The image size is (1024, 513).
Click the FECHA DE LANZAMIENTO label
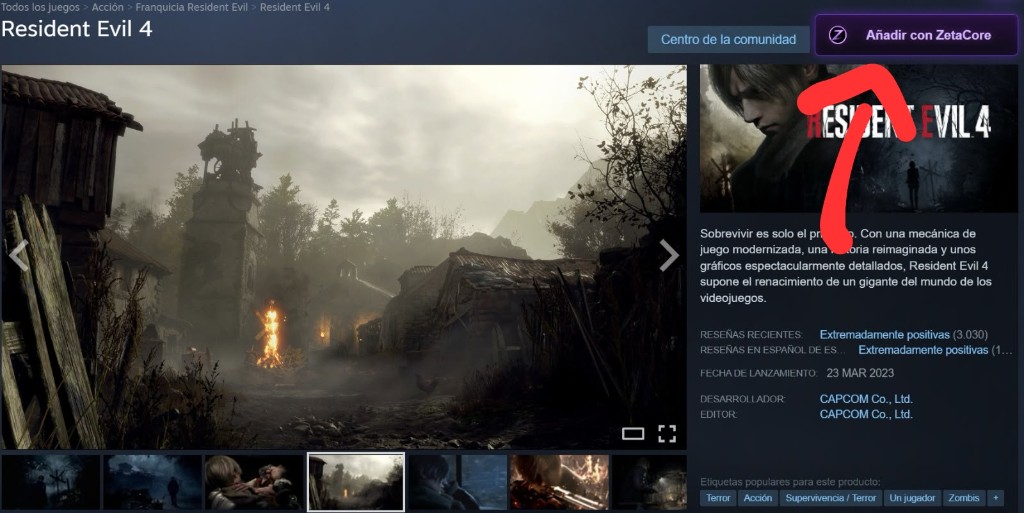point(759,373)
